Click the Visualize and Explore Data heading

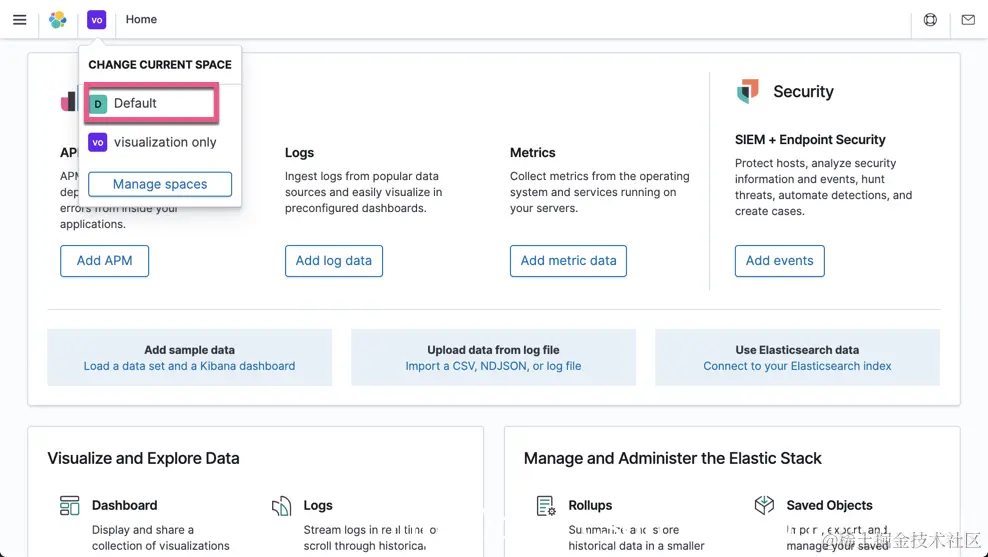click(144, 458)
